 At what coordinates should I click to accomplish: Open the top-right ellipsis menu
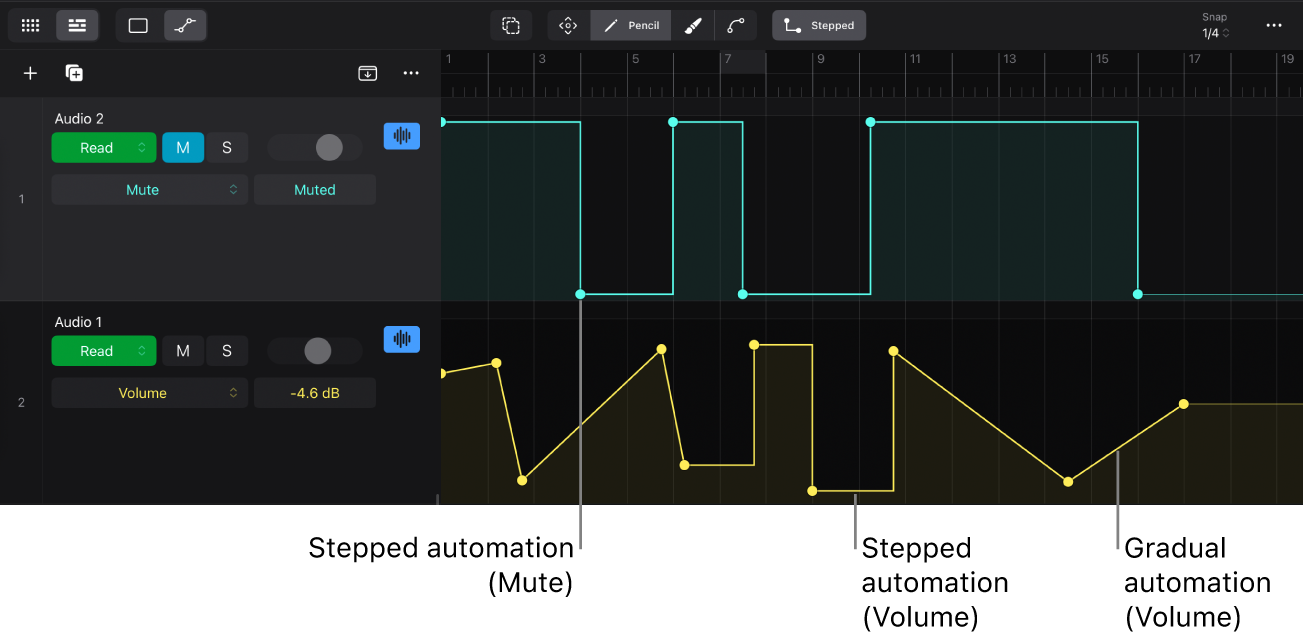(1274, 25)
